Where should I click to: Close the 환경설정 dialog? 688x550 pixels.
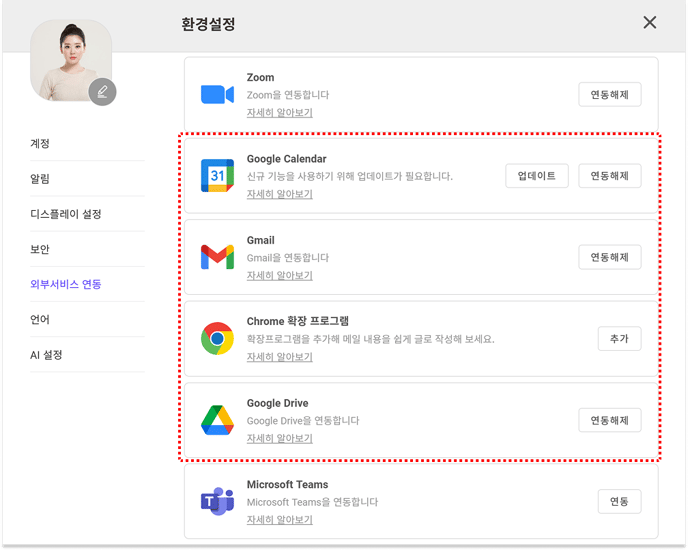[x=649, y=22]
